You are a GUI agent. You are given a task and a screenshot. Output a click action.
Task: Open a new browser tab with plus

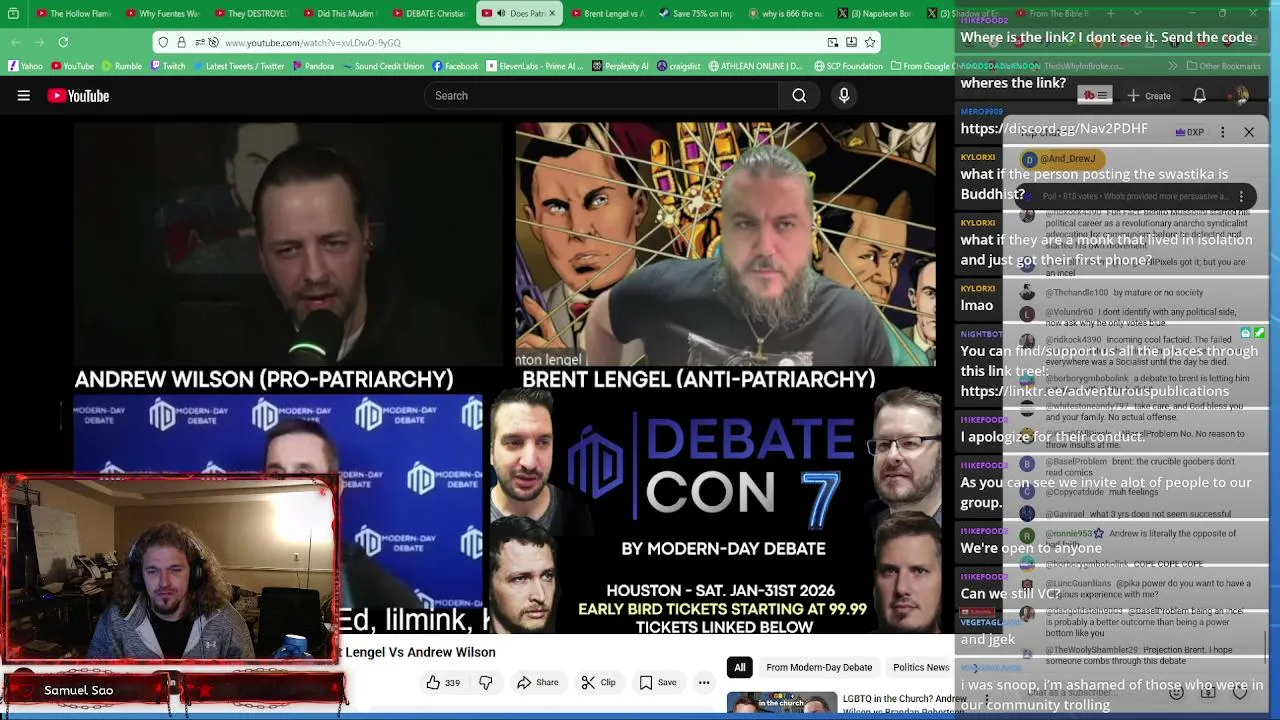(x=1111, y=13)
